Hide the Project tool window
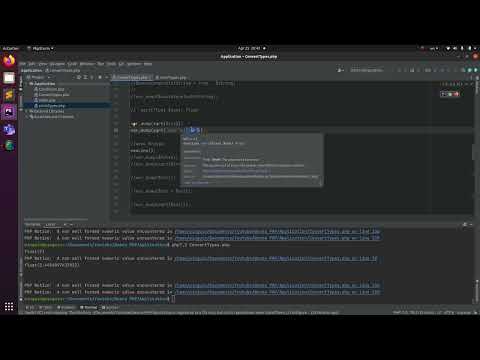The width and height of the screenshot is (480, 360). [107, 77]
